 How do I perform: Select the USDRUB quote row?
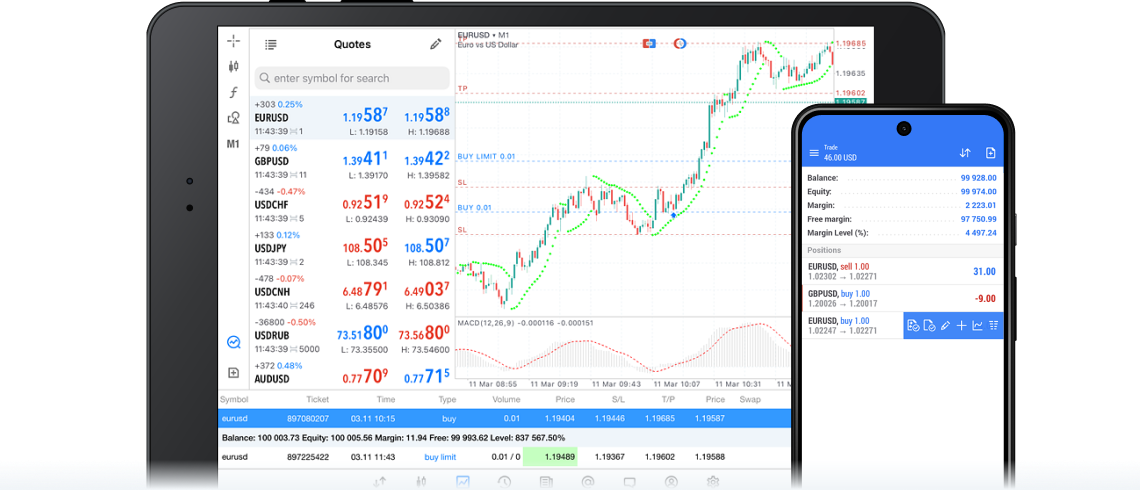coord(352,337)
